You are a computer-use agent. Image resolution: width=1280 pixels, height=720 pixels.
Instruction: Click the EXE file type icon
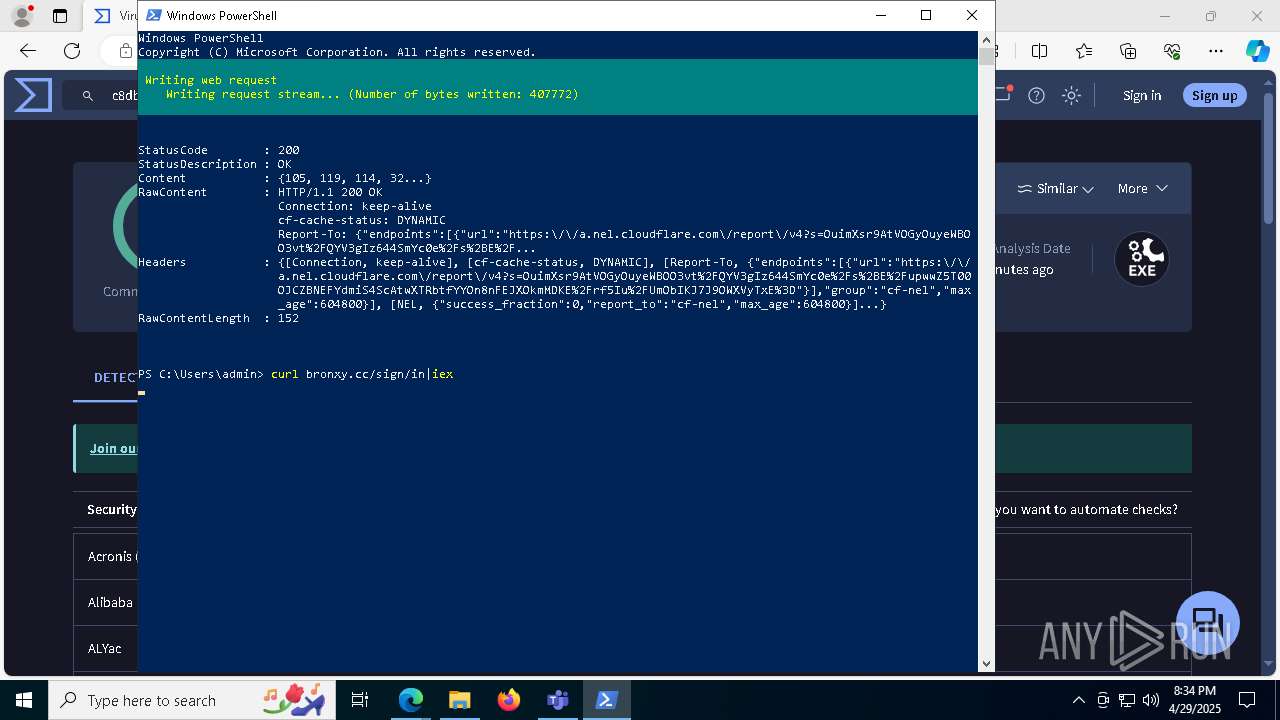tap(1142, 259)
